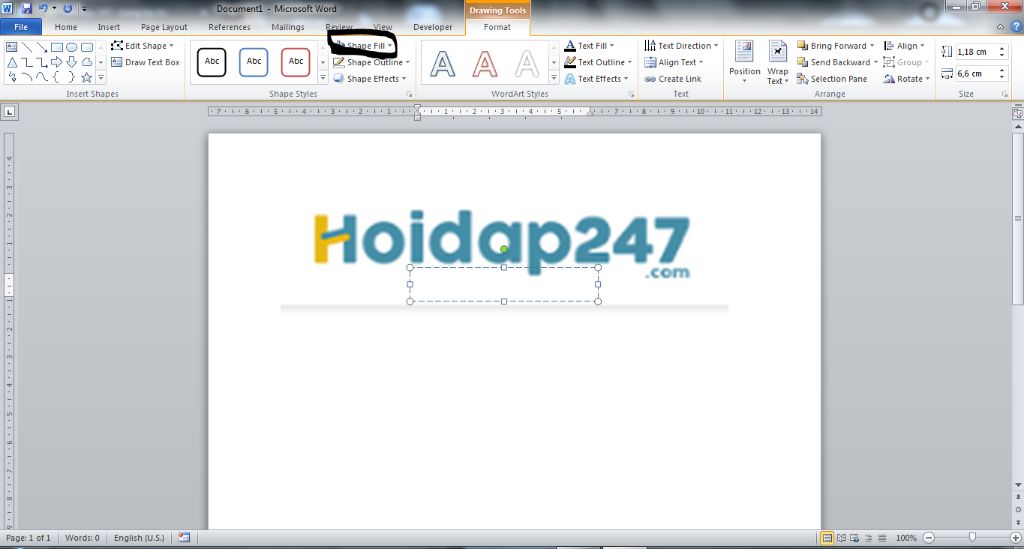This screenshot has width=1024, height=549.
Task: Expand the WordArt Styles gallery More arrow
Action: 554,78
